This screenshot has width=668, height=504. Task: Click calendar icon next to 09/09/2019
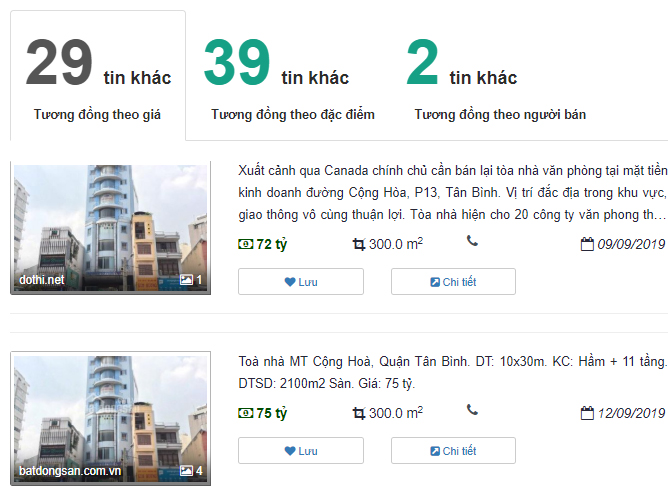coord(587,244)
